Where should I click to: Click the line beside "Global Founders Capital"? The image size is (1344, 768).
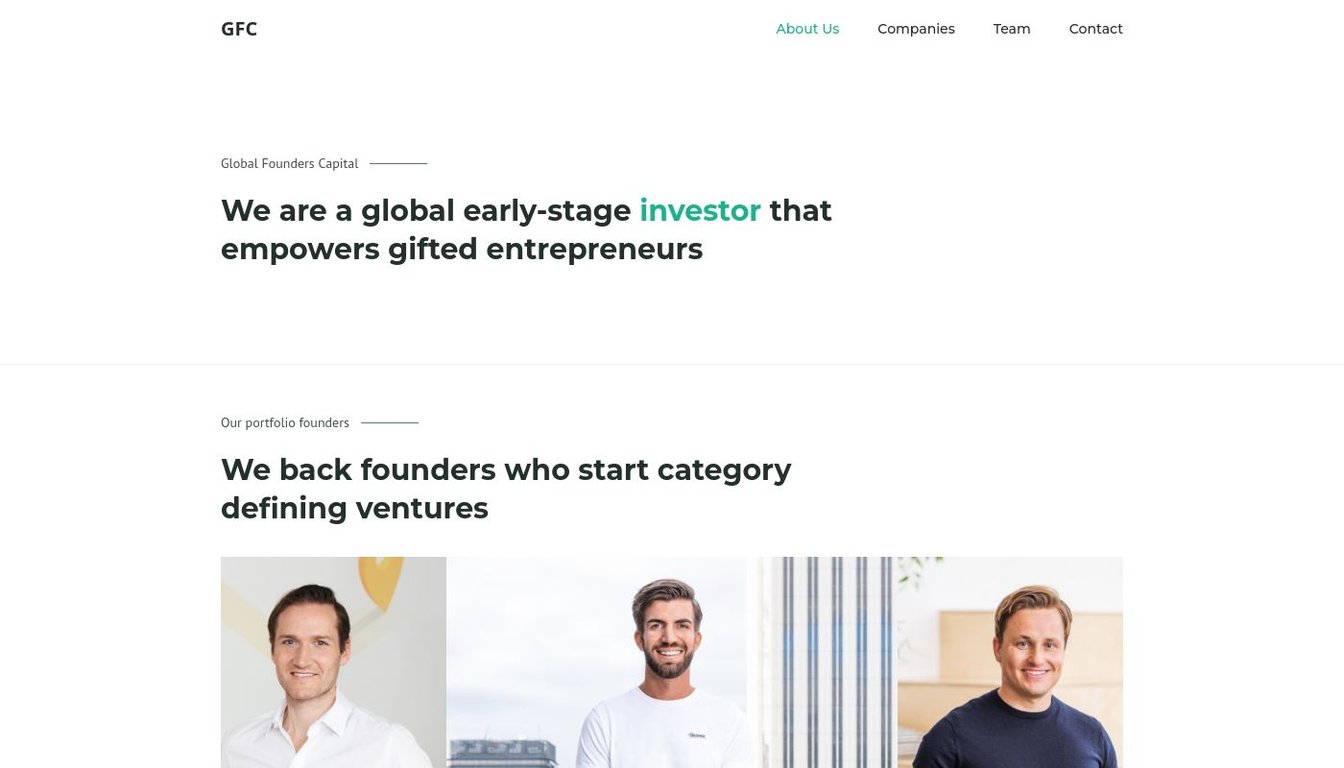[x=398, y=163]
